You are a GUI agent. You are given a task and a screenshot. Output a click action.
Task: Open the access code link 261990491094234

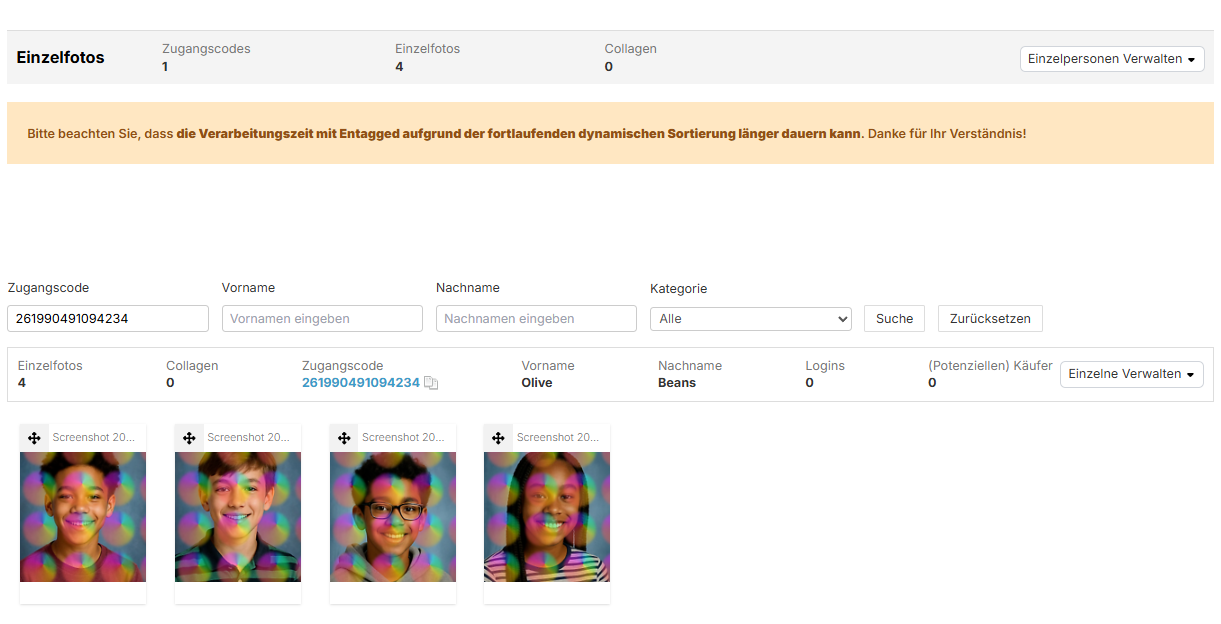click(361, 383)
